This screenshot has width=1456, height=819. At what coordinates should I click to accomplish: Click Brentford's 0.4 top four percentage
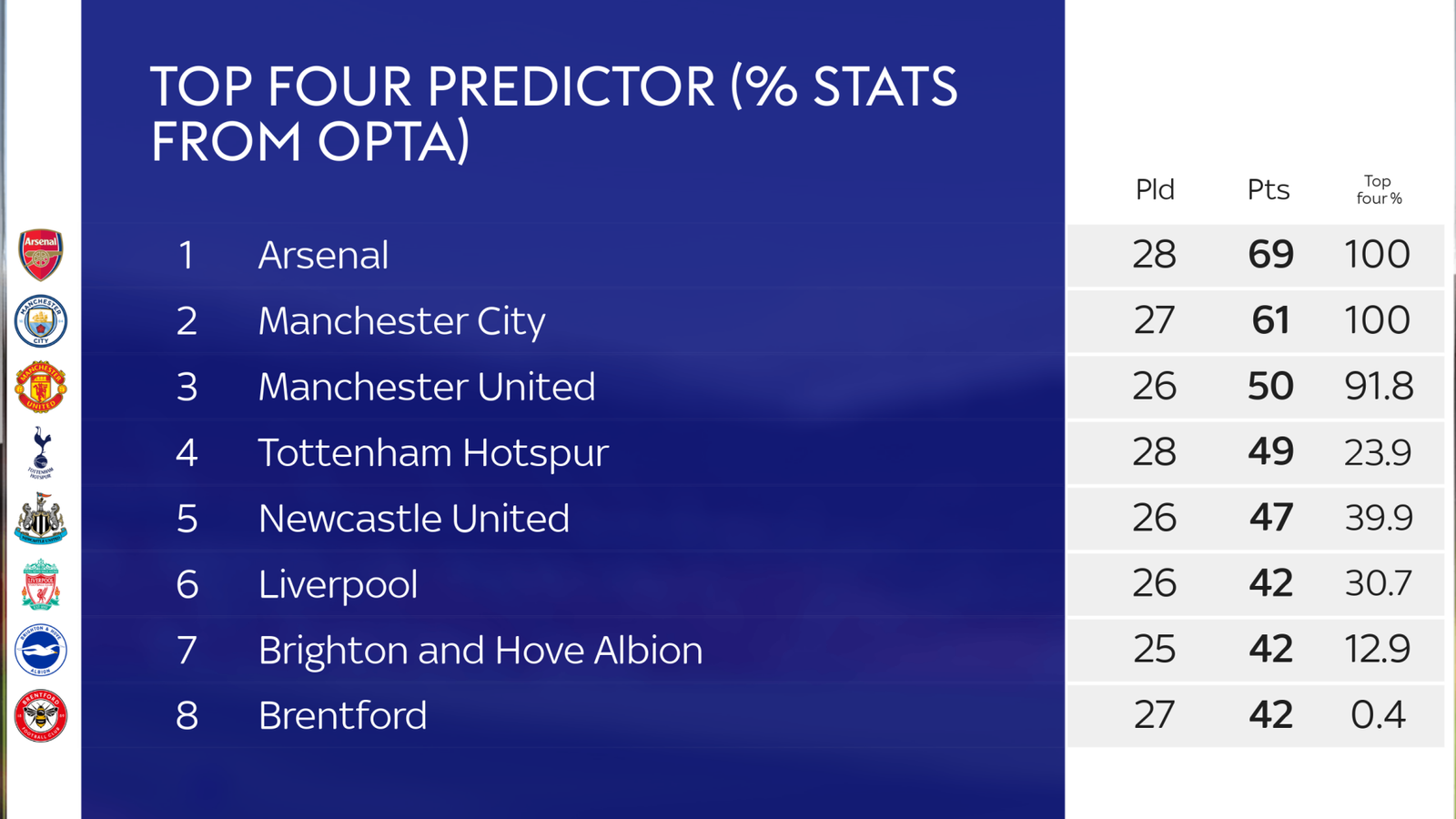pyautogui.click(x=1378, y=715)
